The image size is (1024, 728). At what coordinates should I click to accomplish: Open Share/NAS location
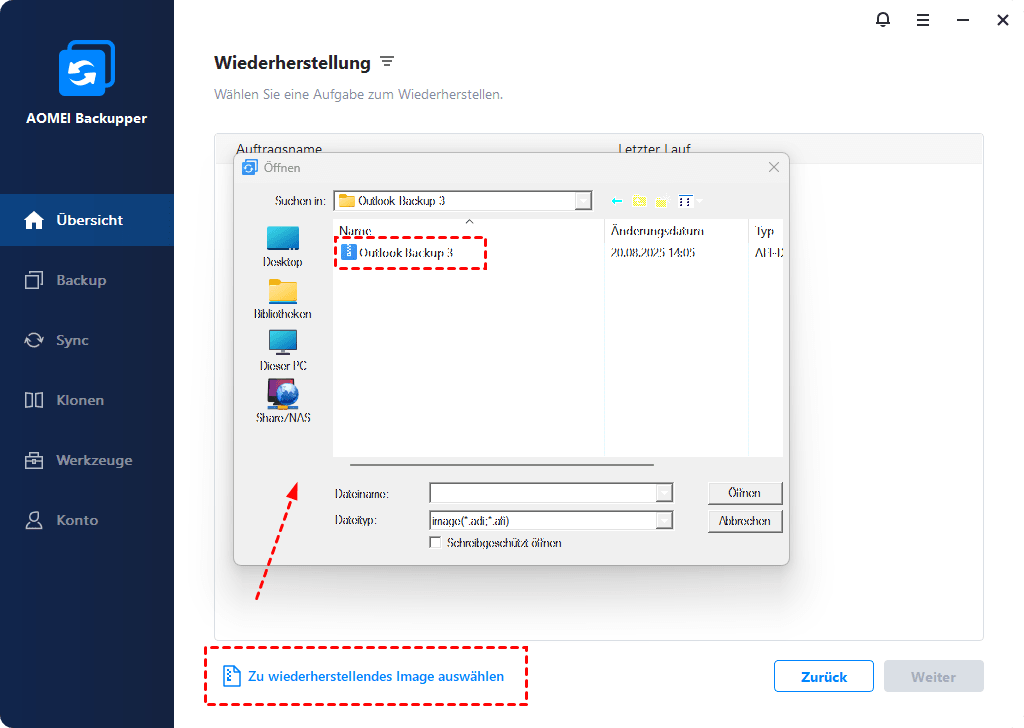[283, 402]
